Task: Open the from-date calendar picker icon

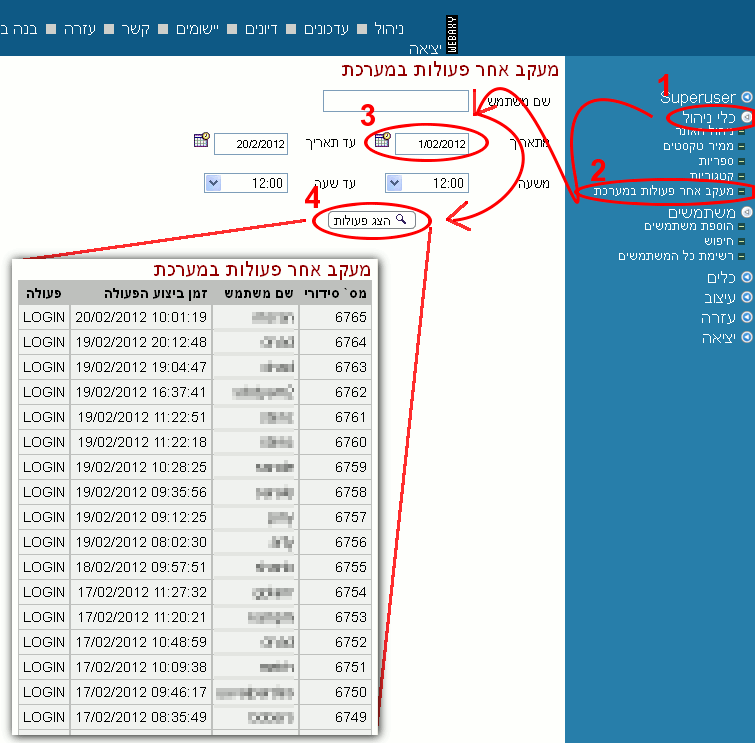Action: click(383, 140)
